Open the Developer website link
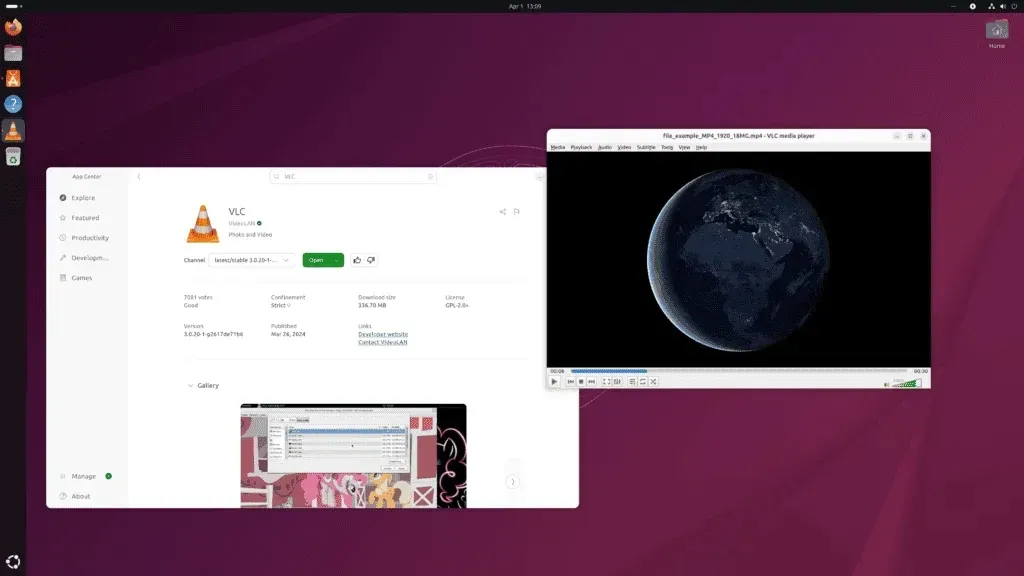The image size is (1024, 576). pos(383,334)
